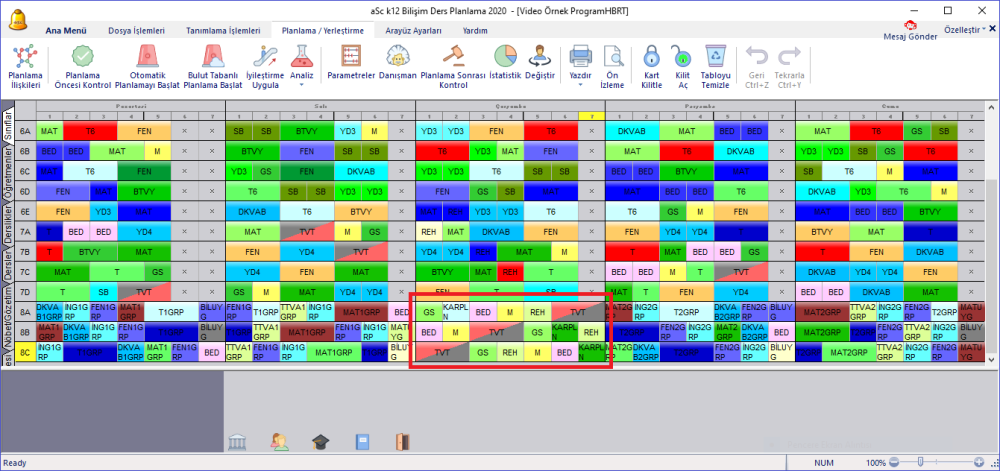The width and height of the screenshot is (1000, 471).
Task: Open the Ana Menü tab
Action: coord(66,31)
